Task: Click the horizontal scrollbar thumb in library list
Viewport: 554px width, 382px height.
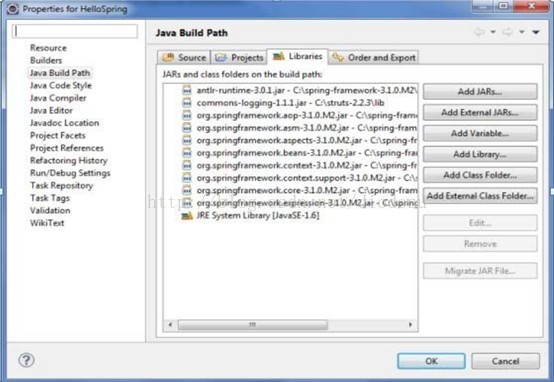Action: pos(253,324)
